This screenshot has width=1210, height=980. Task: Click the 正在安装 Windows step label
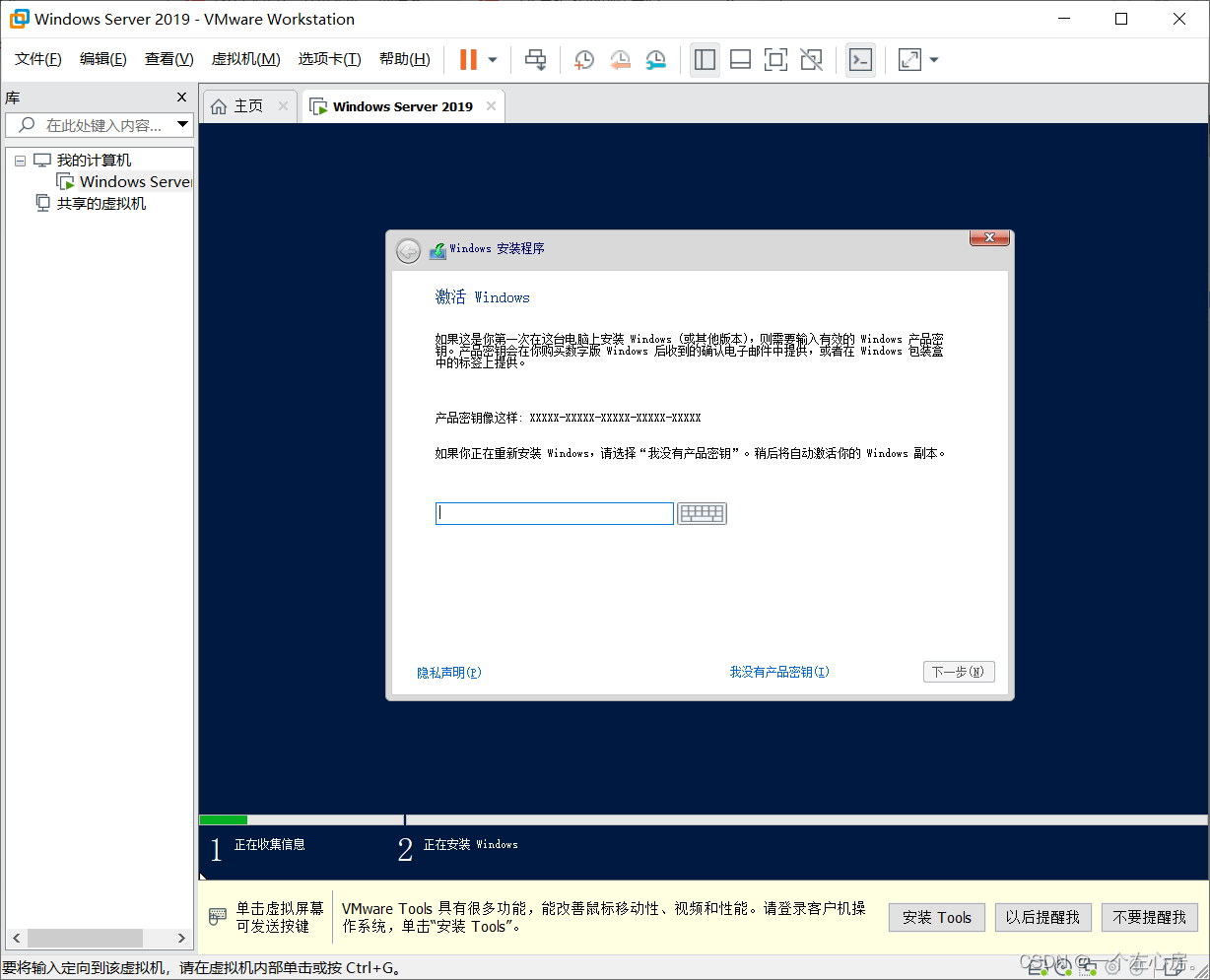coord(470,844)
